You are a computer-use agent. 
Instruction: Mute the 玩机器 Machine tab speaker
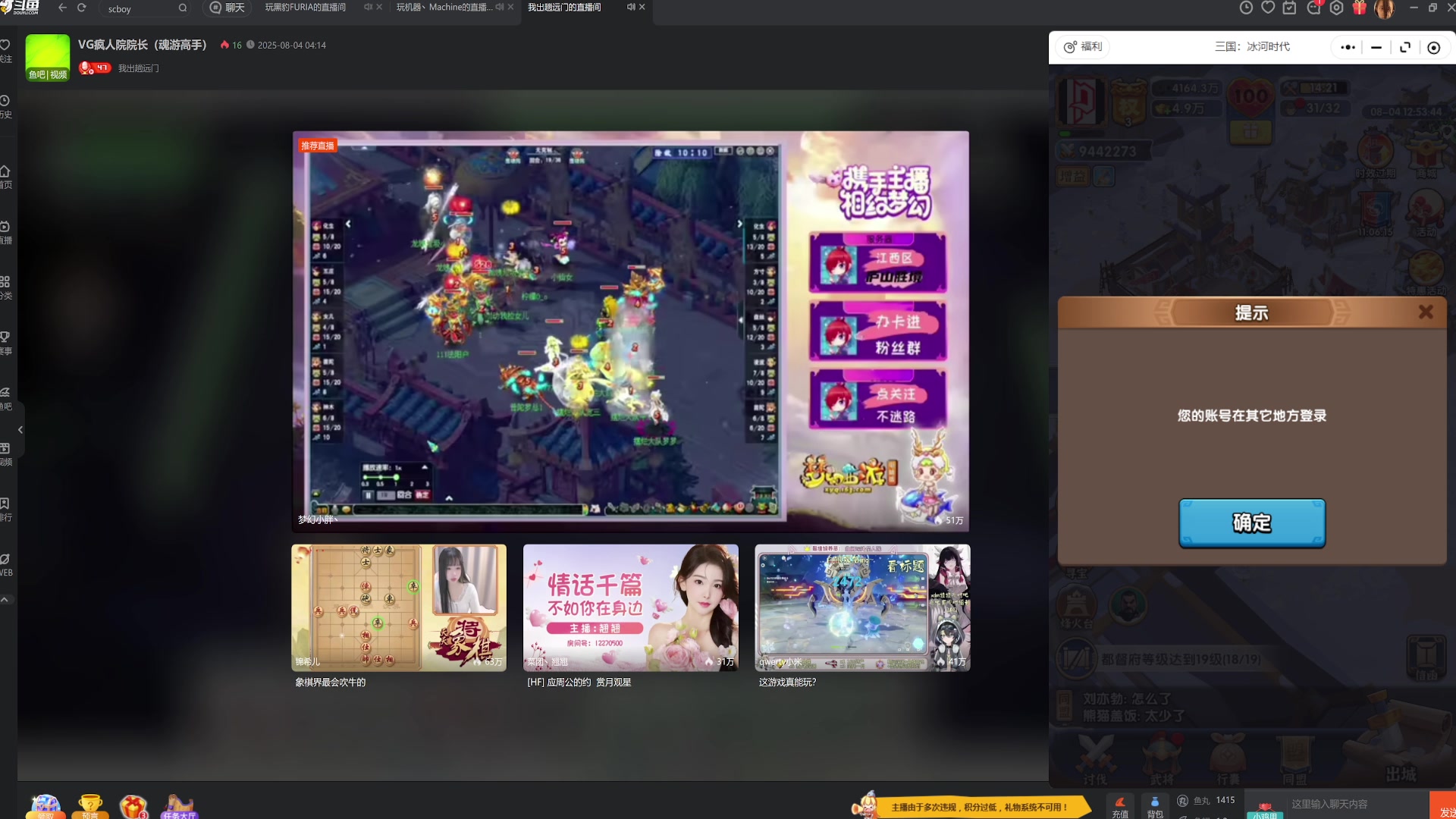(499, 8)
